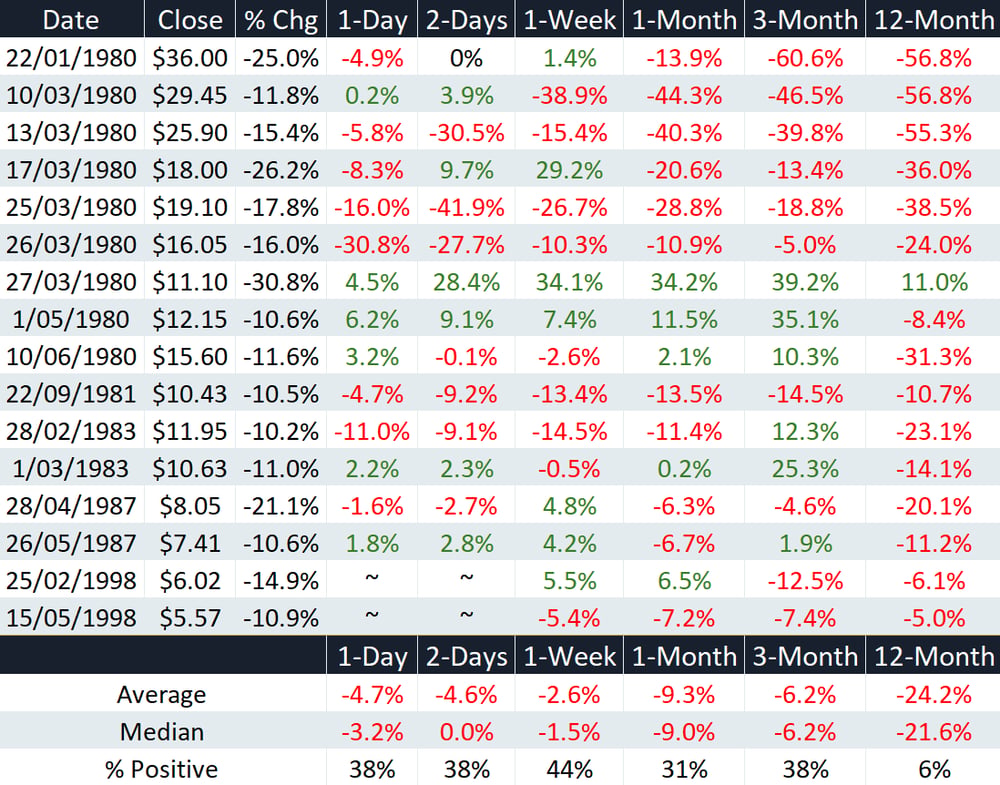The width and height of the screenshot is (1000, 785).
Task: Click the Date column header
Action: [x=71, y=20]
